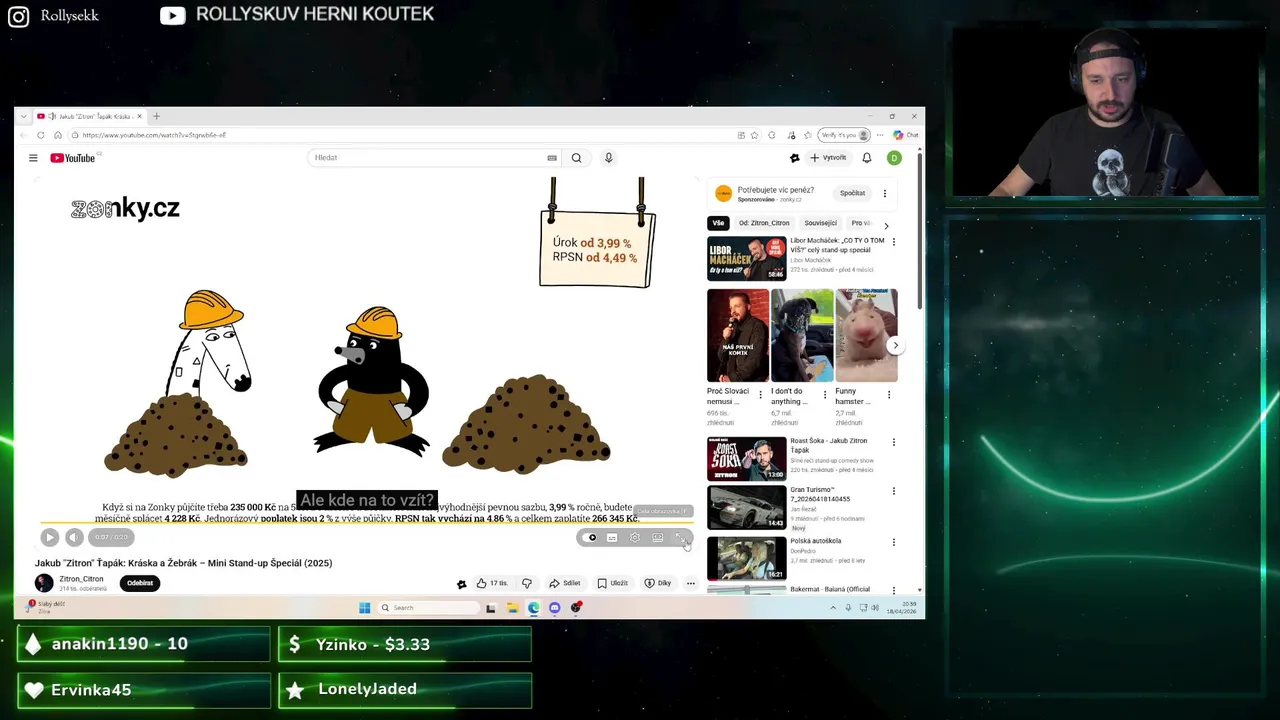Open the YouTube hamburger guide menu
1280x720 pixels.
click(33, 158)
